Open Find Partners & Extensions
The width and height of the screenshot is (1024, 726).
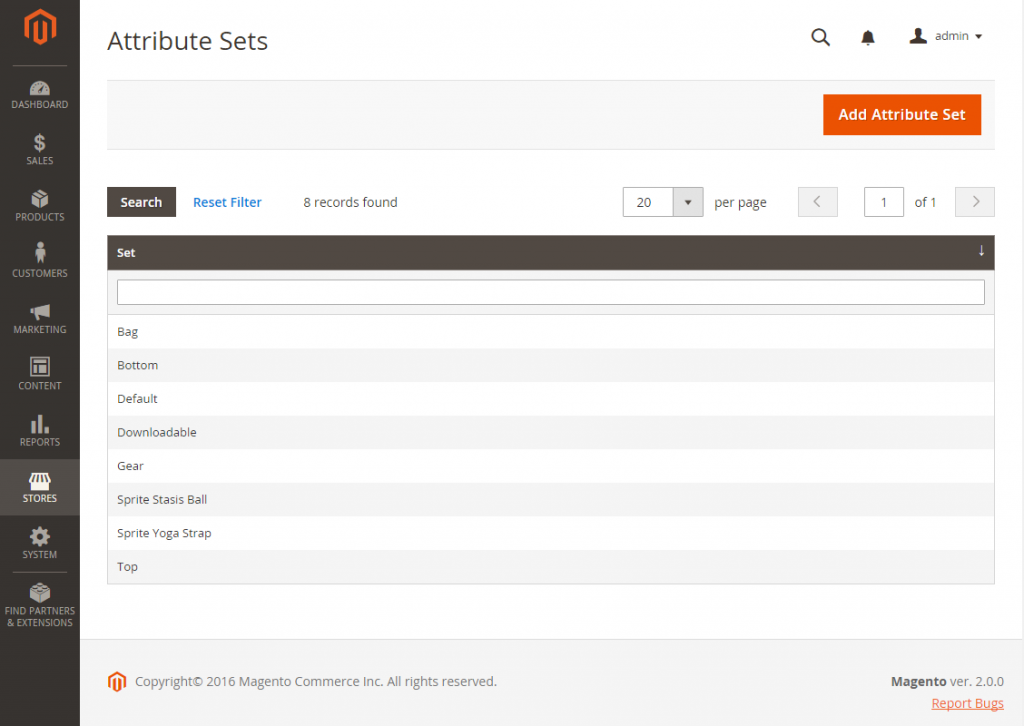click(x=40, y=605)
